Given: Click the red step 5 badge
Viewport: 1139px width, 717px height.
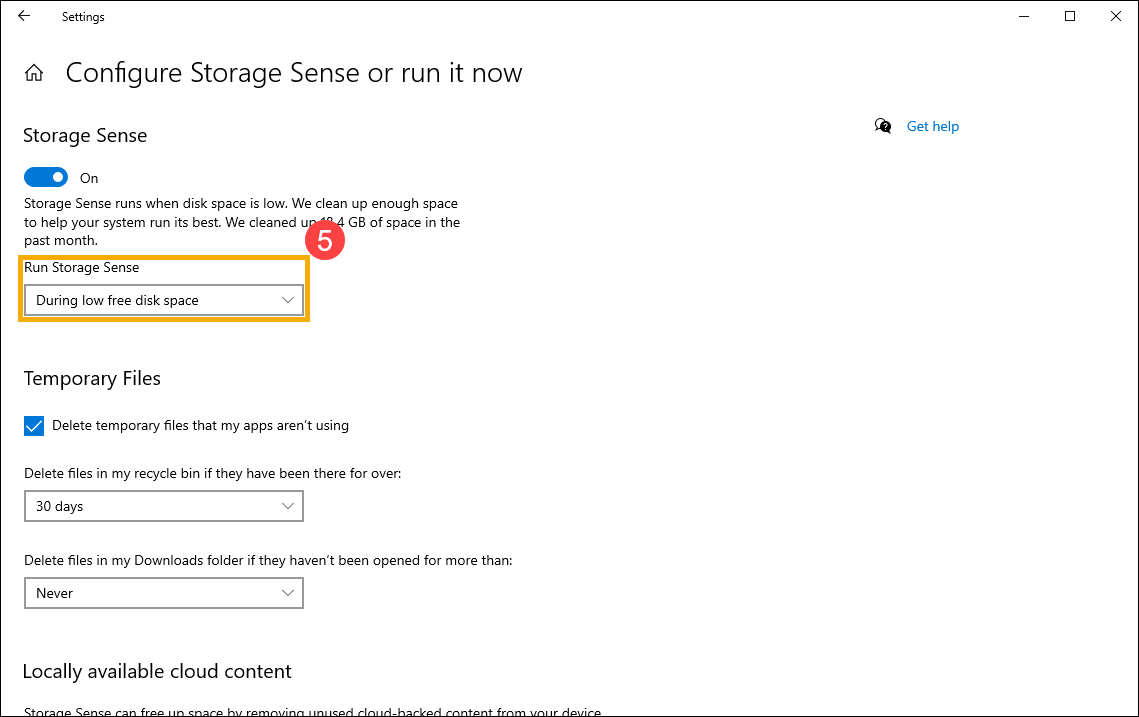Looking at the screenshot, I should click(325, 241).
